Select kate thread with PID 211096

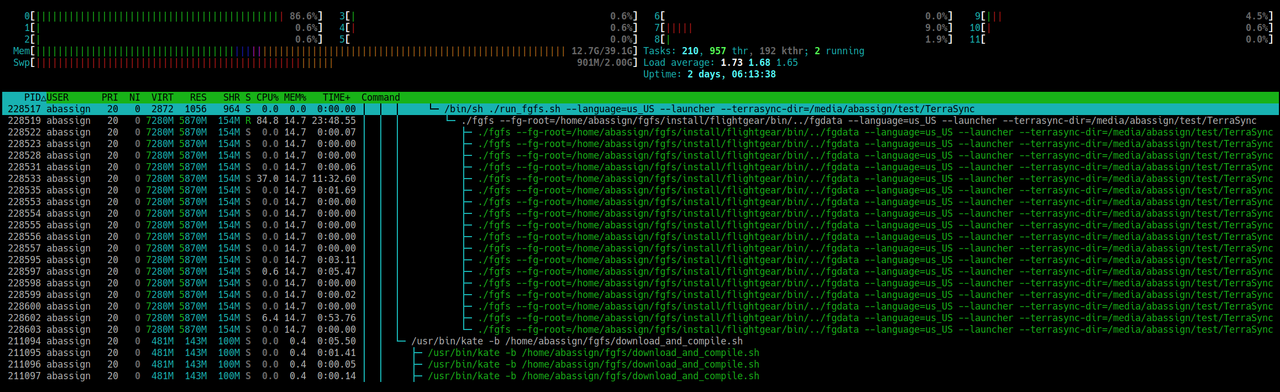click(x=640, y=364)
